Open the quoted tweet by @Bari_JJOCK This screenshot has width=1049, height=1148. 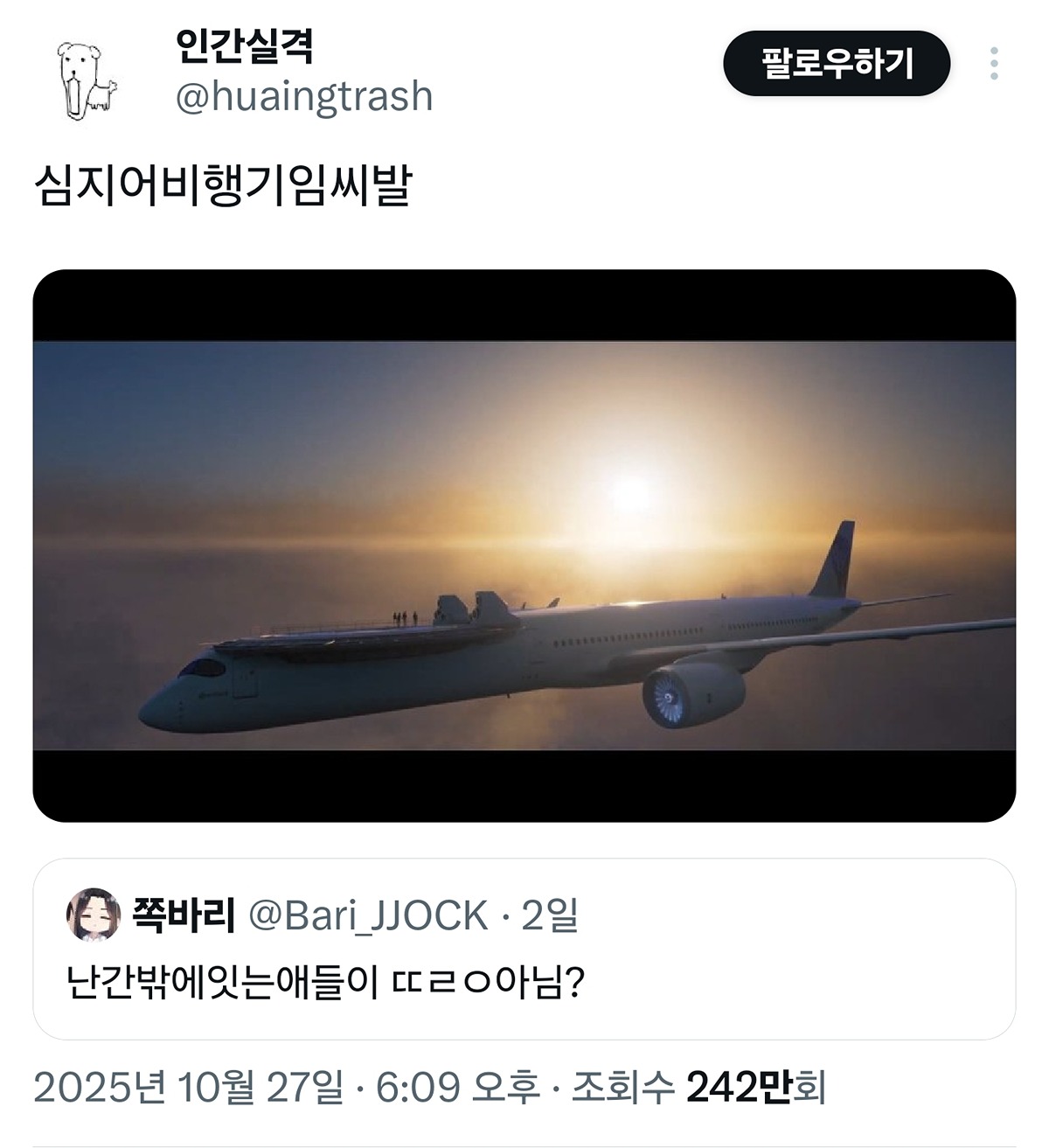tap(524, 949)
